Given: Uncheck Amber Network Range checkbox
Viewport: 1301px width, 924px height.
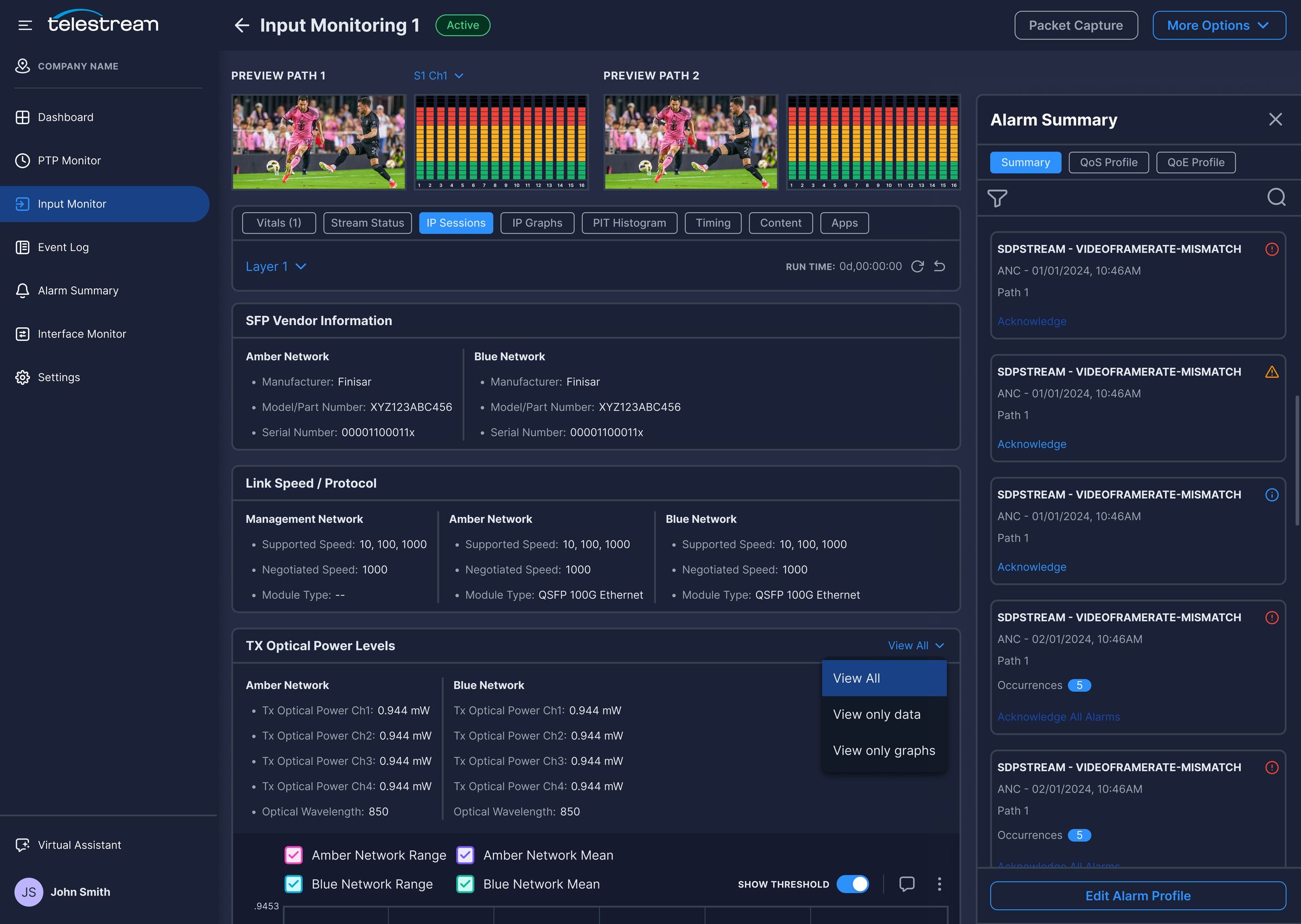Looking at the screenshot, I should pyautogui.click(x=293, y=855).
